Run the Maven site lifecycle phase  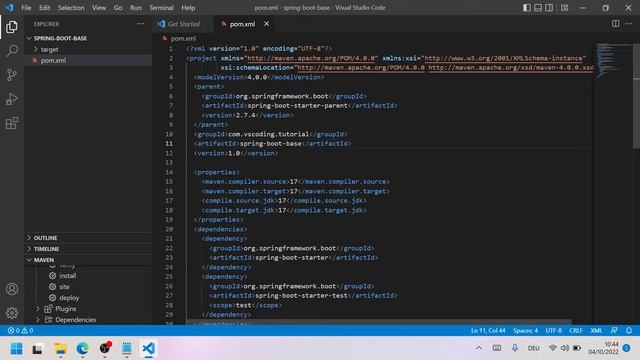point(64,287)
